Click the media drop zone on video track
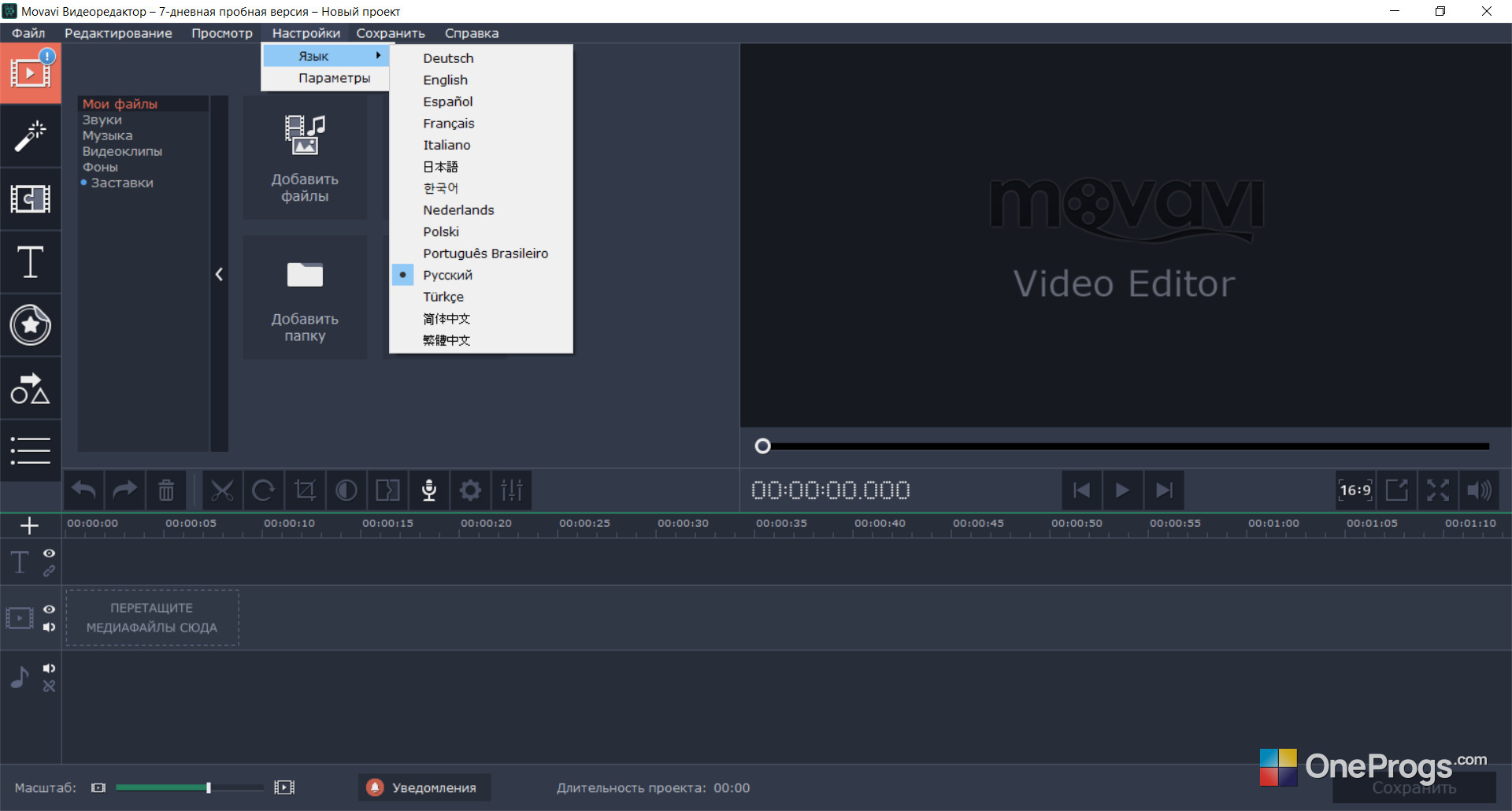This screenshot has width=1512, height=811. (x=152, y=618)
